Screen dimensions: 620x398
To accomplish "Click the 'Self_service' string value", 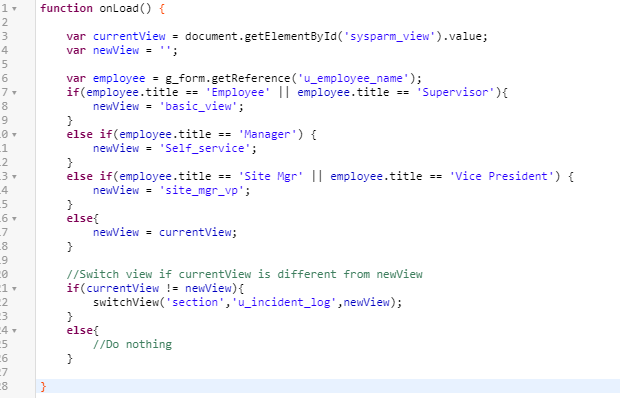I will pos(205,148).
